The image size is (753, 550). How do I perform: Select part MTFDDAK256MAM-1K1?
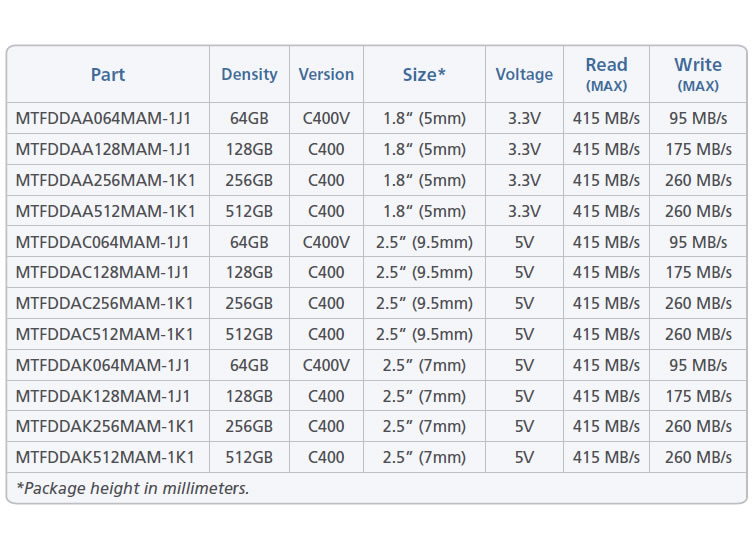(x=105, y=426)
